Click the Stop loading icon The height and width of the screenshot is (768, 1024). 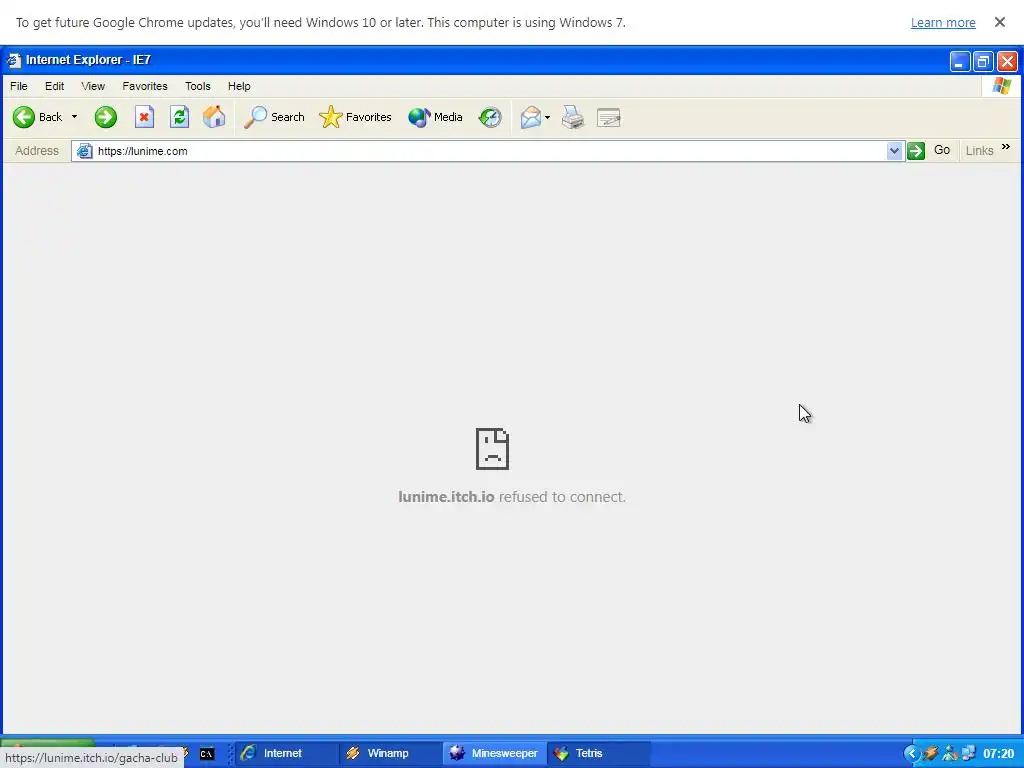(x=144, y=118)
